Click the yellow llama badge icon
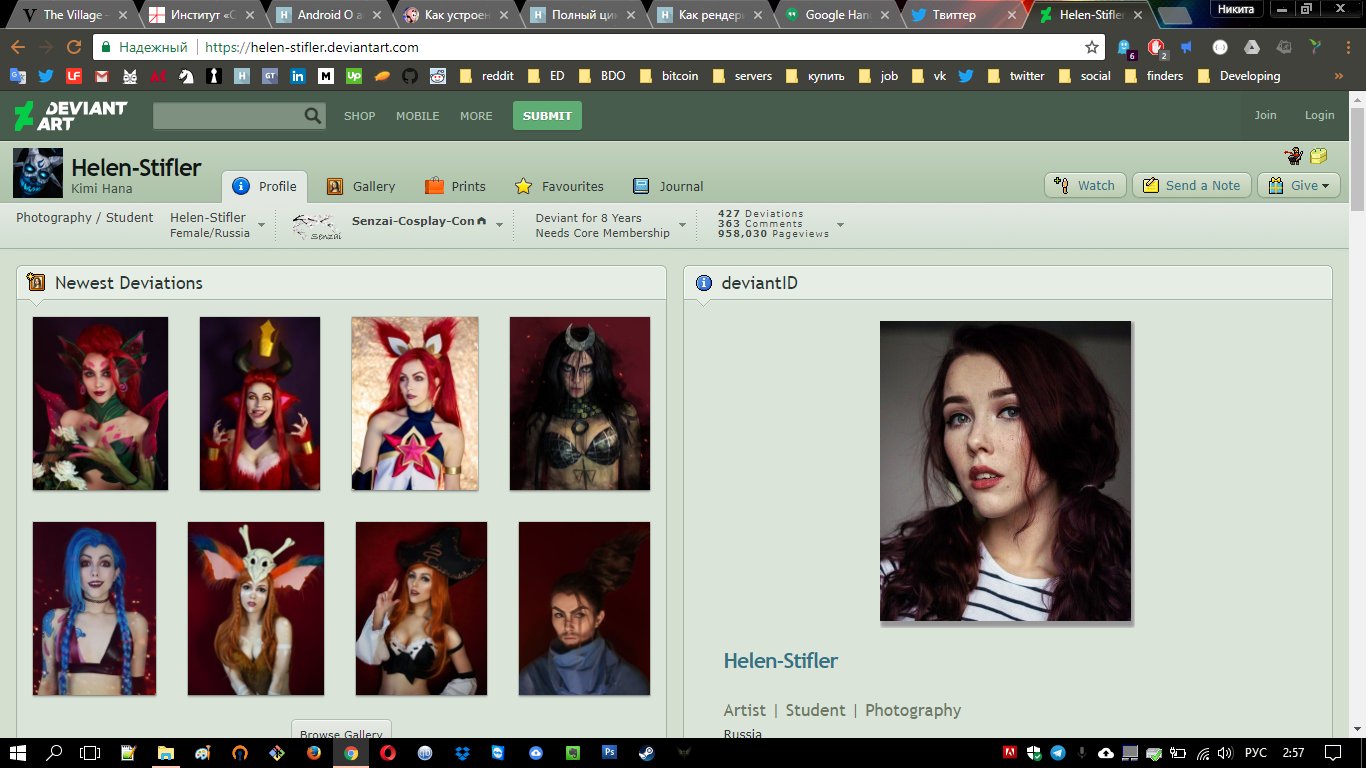 click(x=1319, y=156)
